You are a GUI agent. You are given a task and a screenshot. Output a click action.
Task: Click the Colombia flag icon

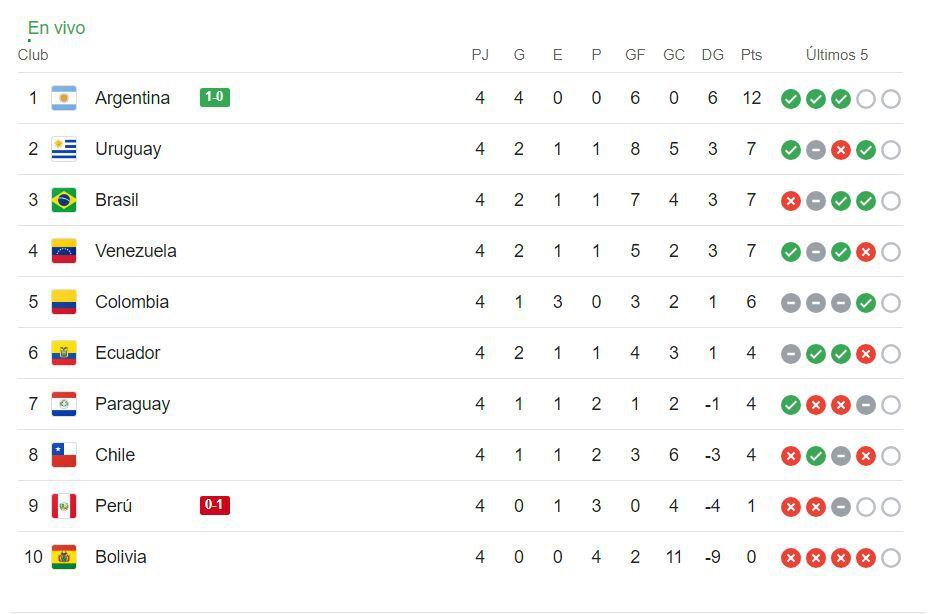[64, 302]
